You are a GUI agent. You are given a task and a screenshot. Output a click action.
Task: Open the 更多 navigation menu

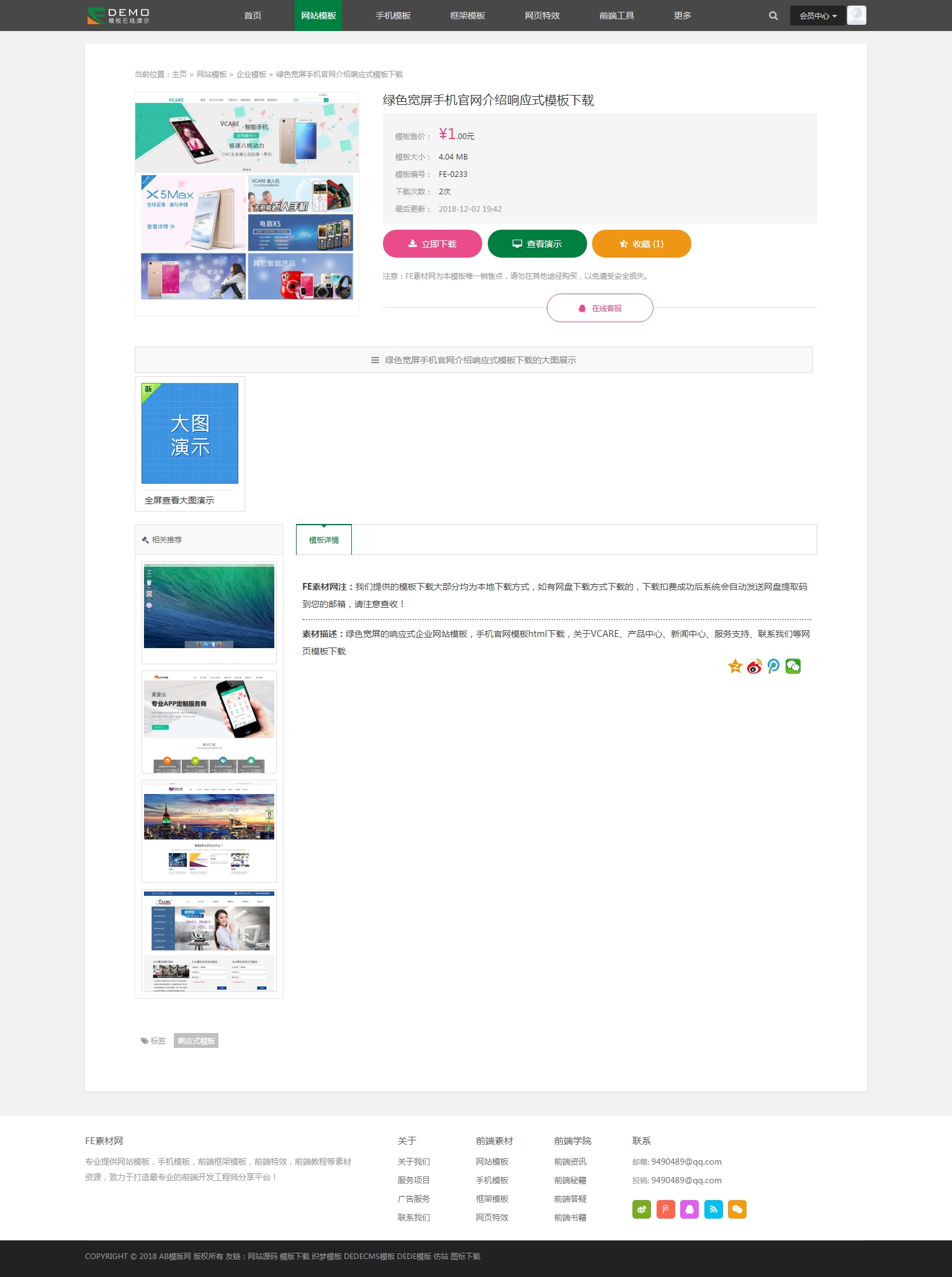[x=682, y=16]
